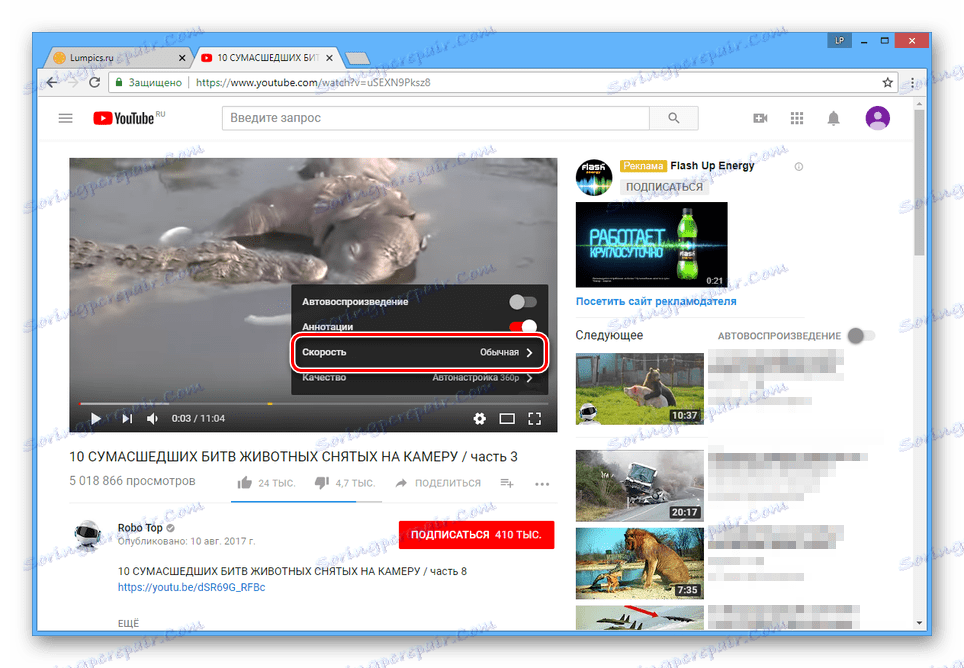
Task: Add the video to a playlist
Action: [507, 483]
